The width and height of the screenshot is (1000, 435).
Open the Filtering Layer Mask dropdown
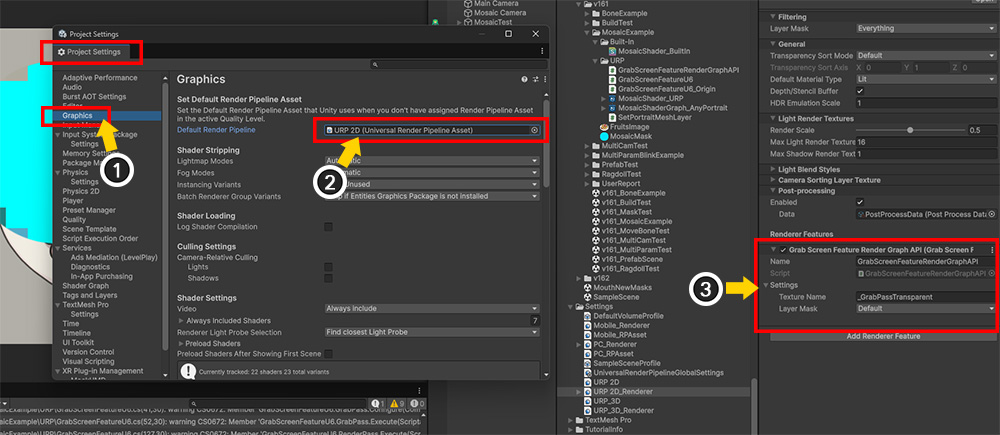(925, 29)
